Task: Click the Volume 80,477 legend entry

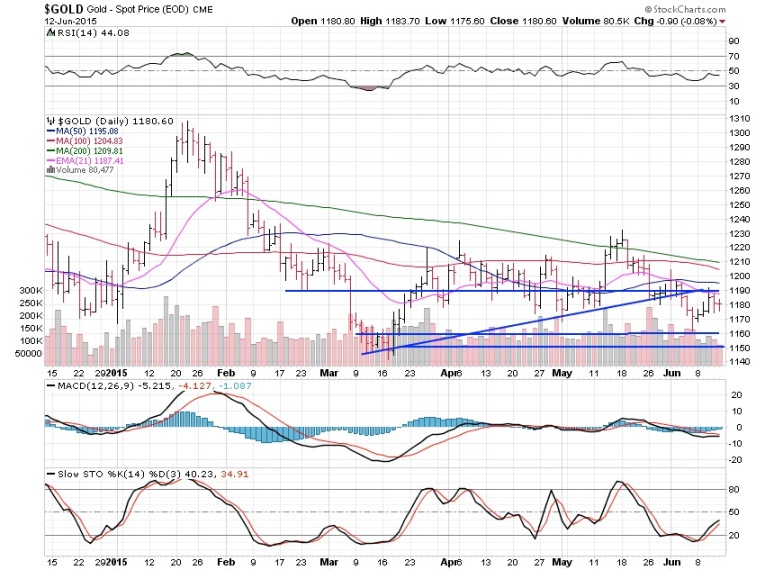Action: coord(80,170)
